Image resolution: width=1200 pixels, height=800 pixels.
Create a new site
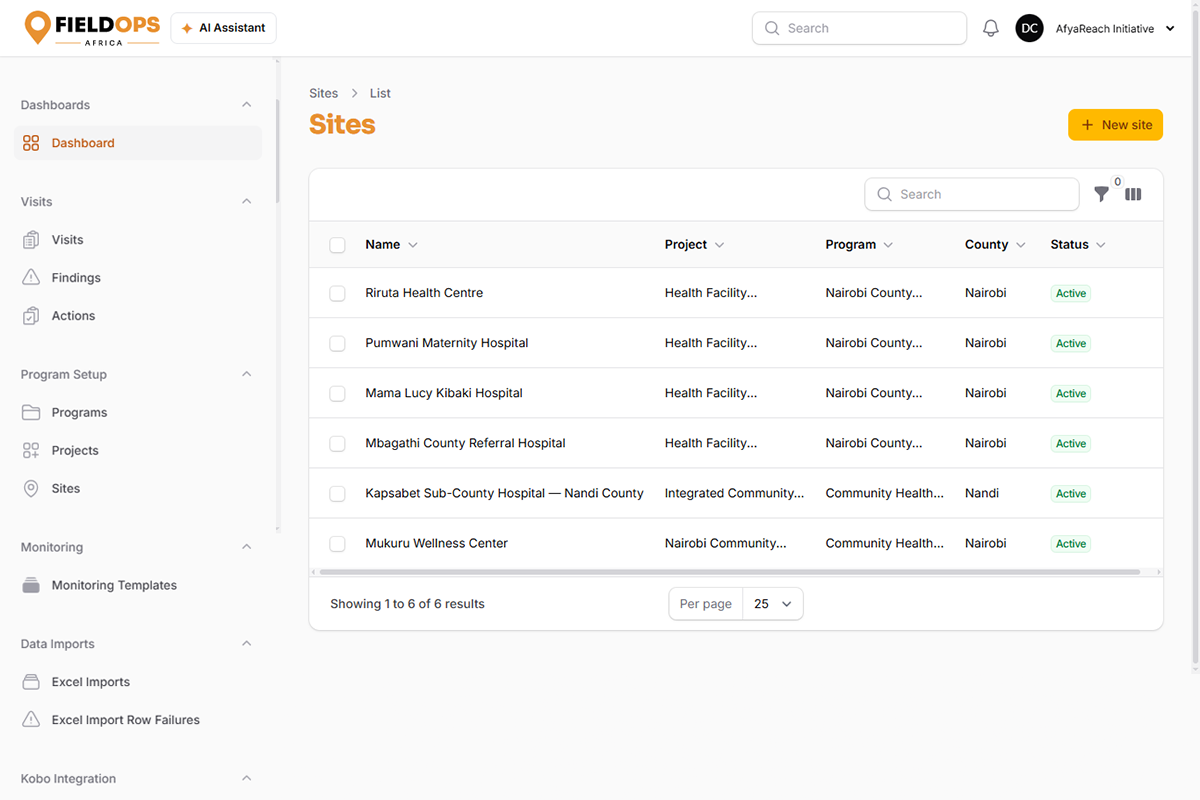[1115, 125]
